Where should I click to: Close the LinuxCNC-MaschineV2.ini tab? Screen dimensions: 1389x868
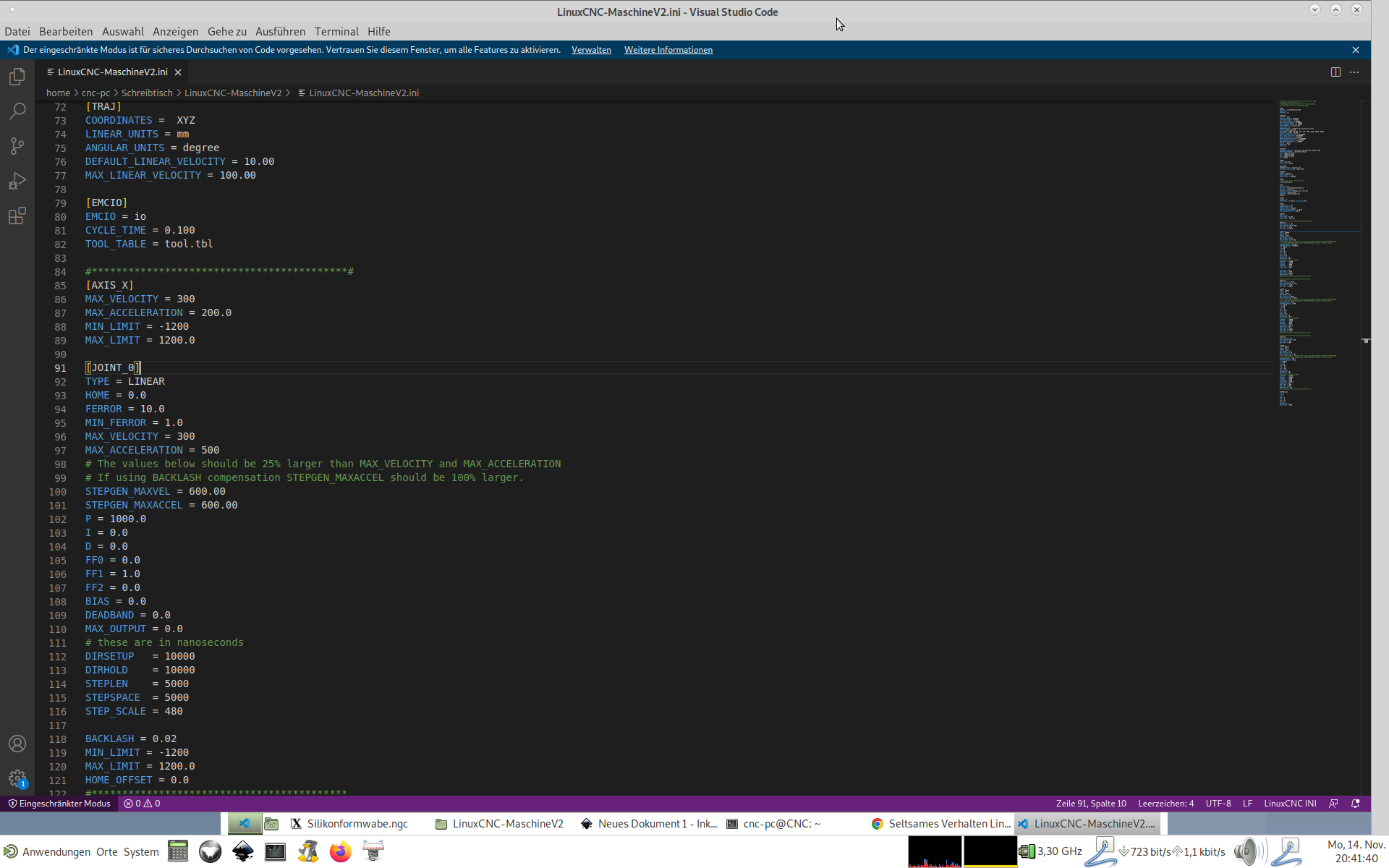pos(178,72)
